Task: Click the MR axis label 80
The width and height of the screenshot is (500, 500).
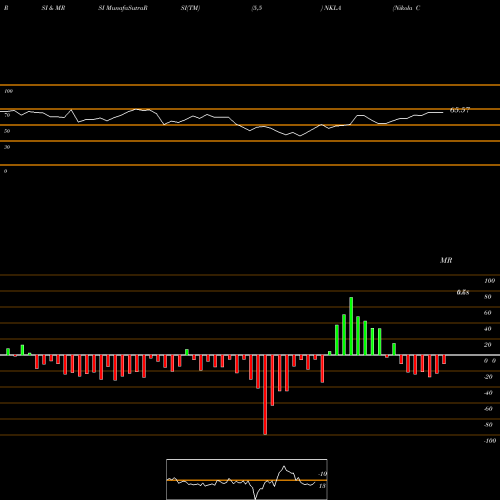Action: (x=488, y=297)
